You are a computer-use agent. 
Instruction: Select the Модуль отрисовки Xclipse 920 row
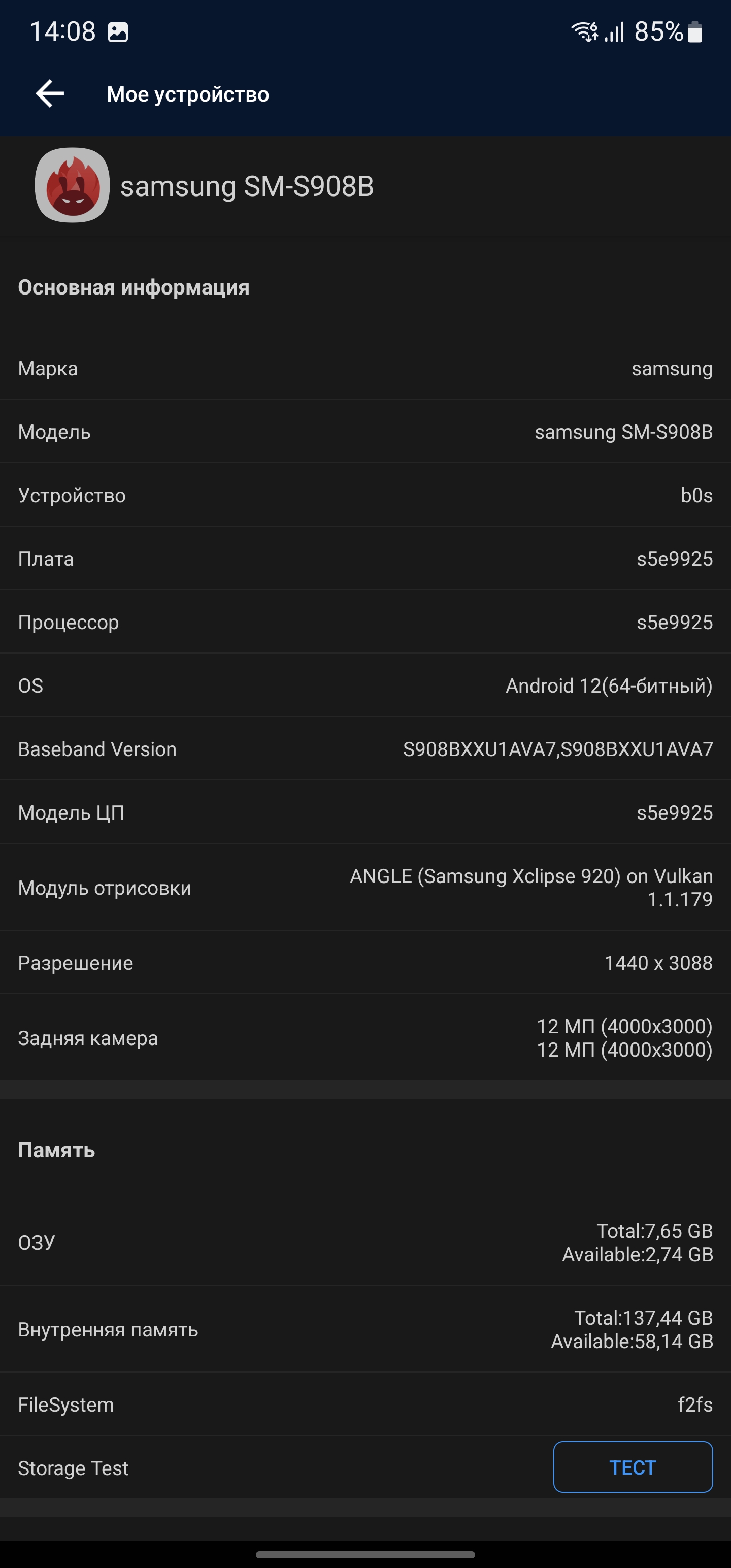[x=365, y=888]
